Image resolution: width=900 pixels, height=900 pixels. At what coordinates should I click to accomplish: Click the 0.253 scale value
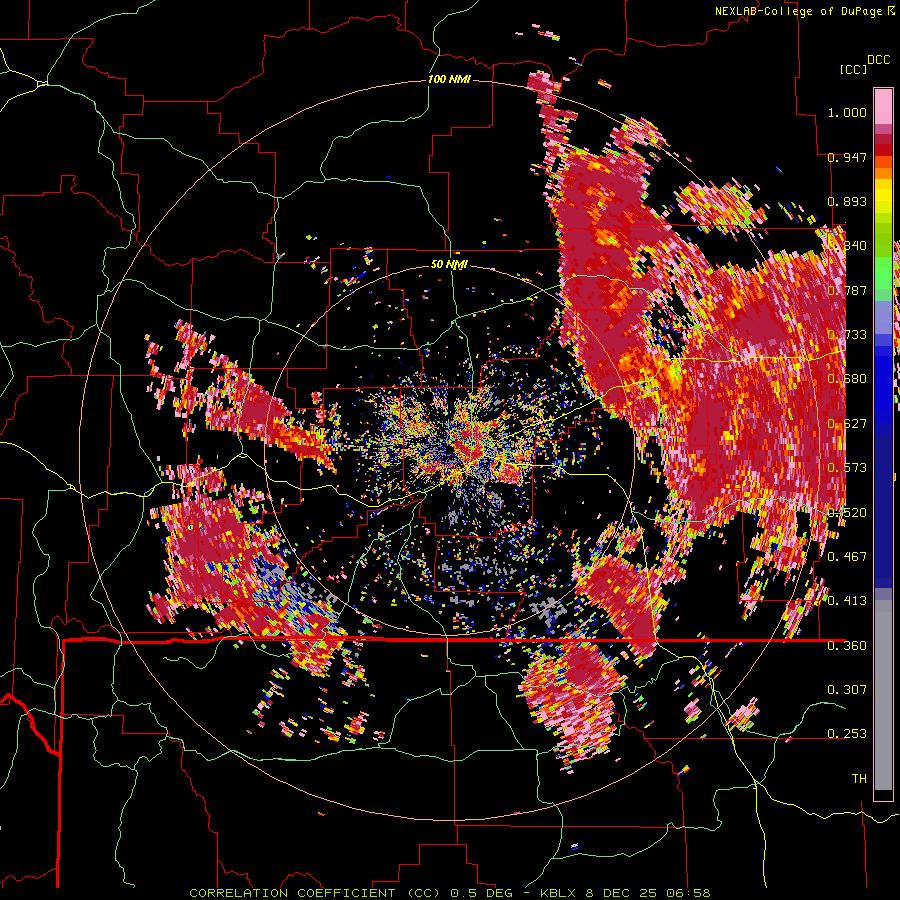coord(847,734)
